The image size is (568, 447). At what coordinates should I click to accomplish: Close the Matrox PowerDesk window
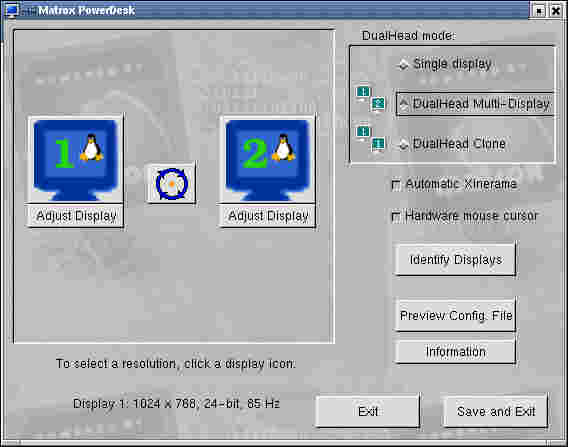pos(556,11)
